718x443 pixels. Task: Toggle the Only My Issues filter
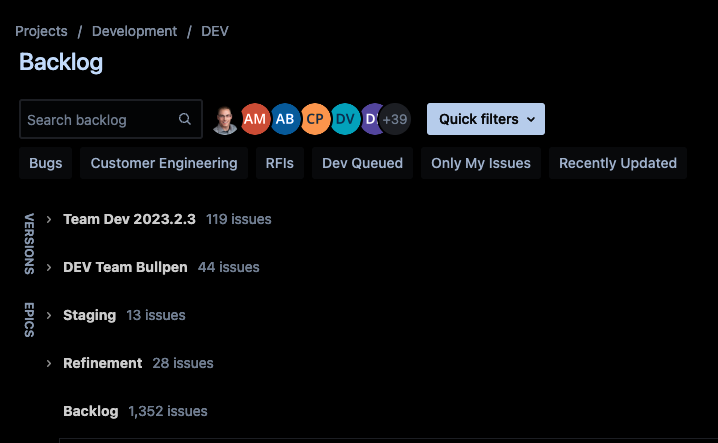pyautogui.click(x=481, y=163)
